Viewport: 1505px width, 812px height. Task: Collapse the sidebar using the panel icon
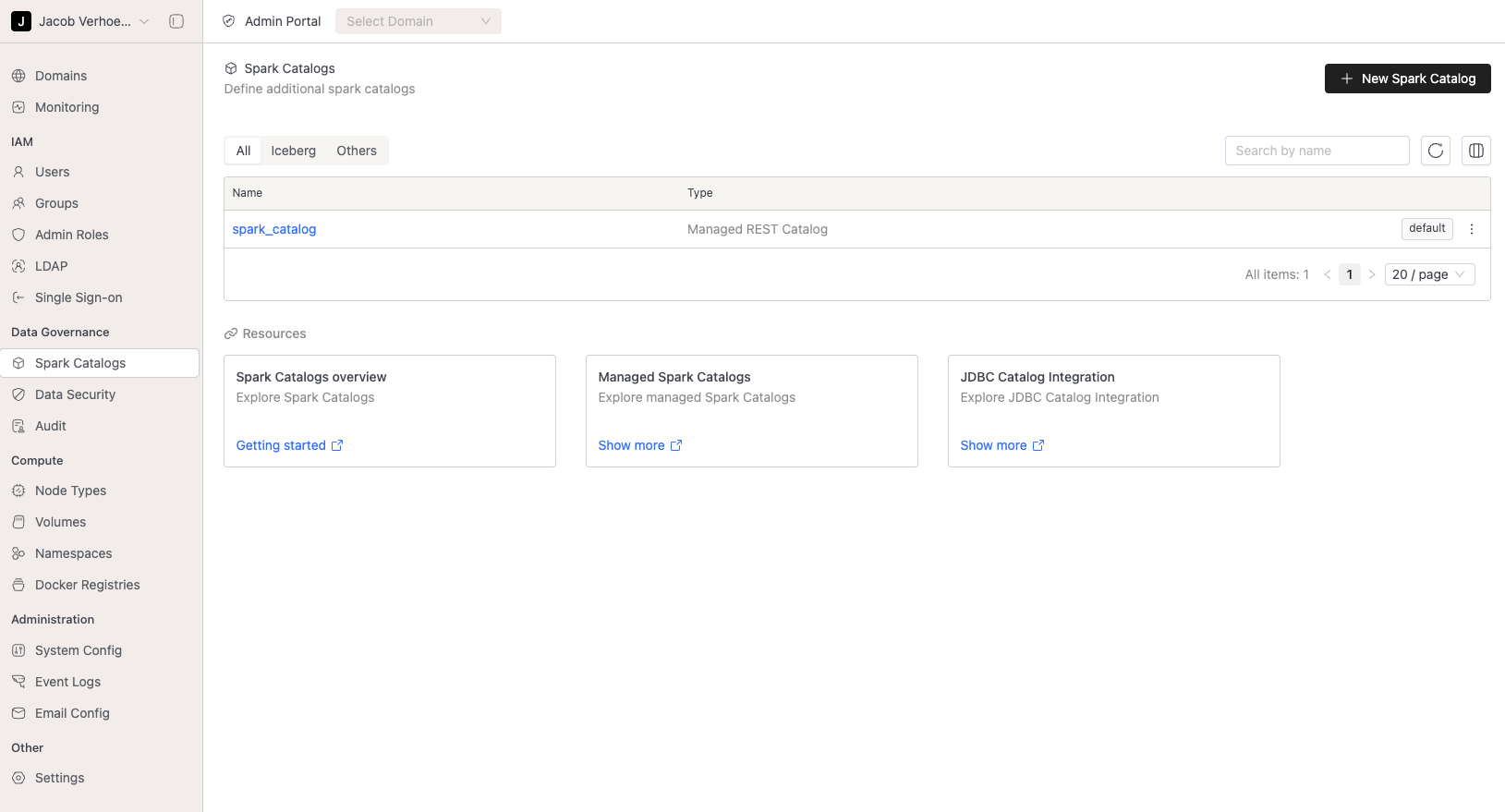click(x=176, y=21)
